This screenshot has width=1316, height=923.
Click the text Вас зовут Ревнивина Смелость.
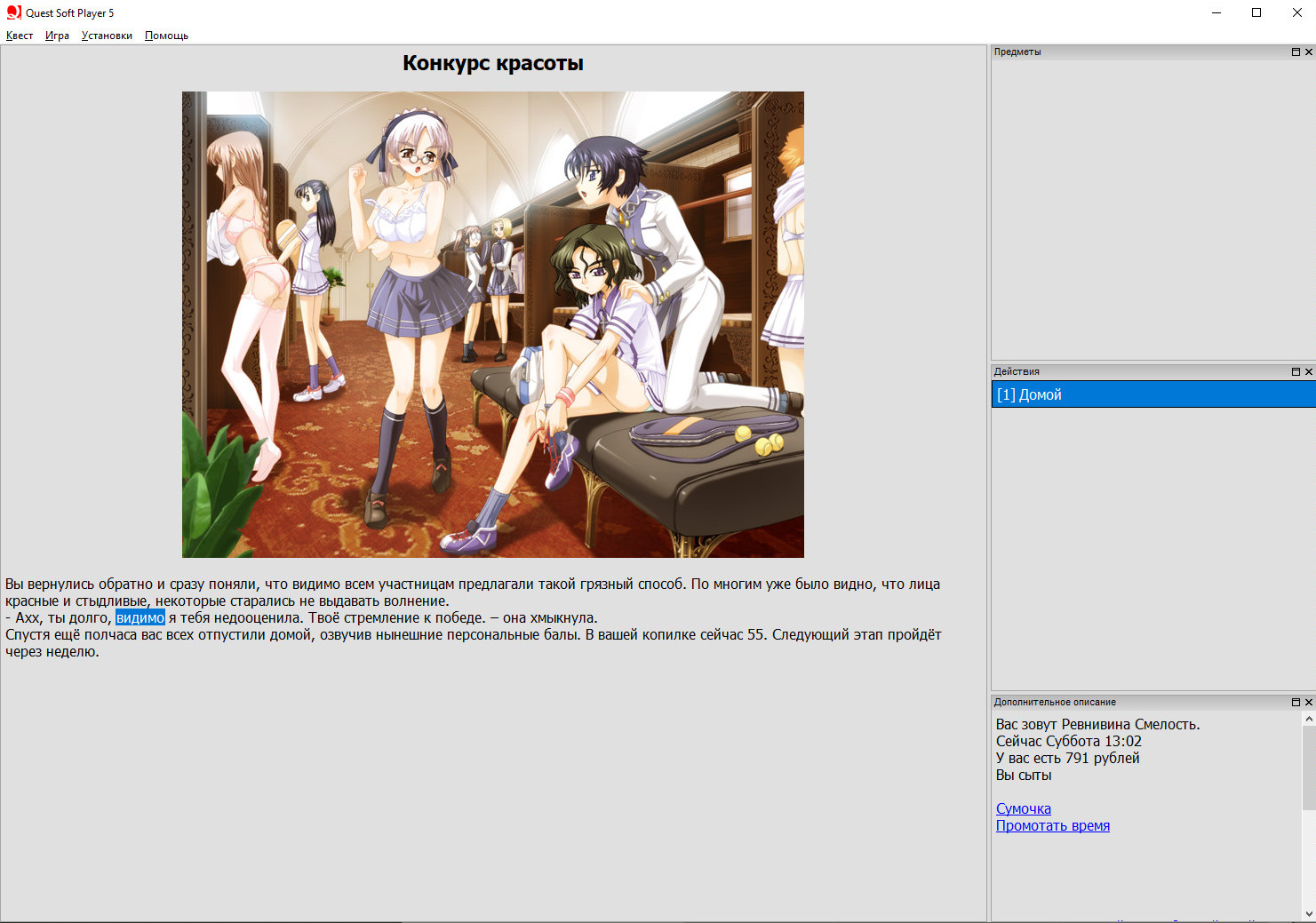1097,724
